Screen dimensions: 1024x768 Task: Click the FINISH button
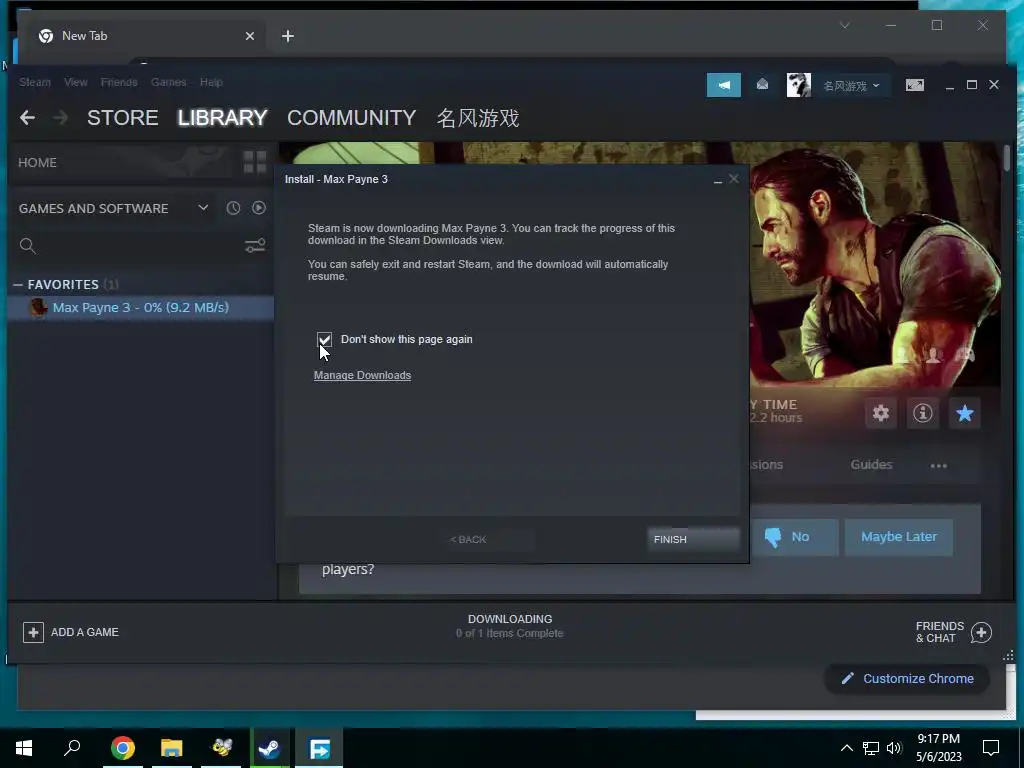click(693, 539)
